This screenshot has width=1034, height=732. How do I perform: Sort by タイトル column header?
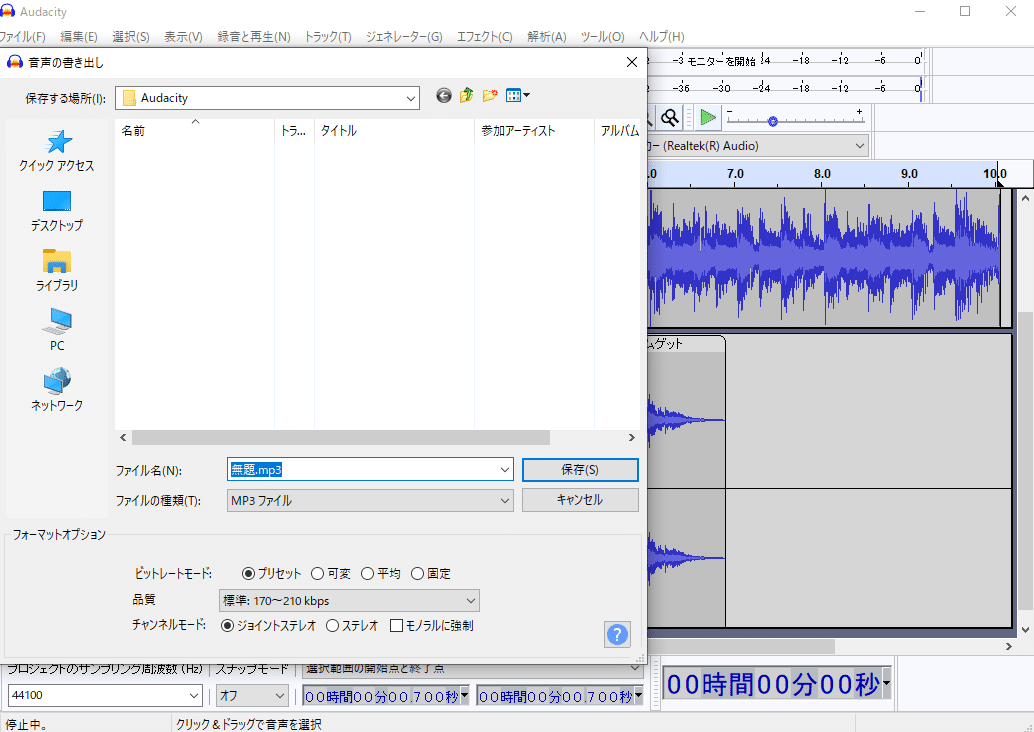pos(394,131)
